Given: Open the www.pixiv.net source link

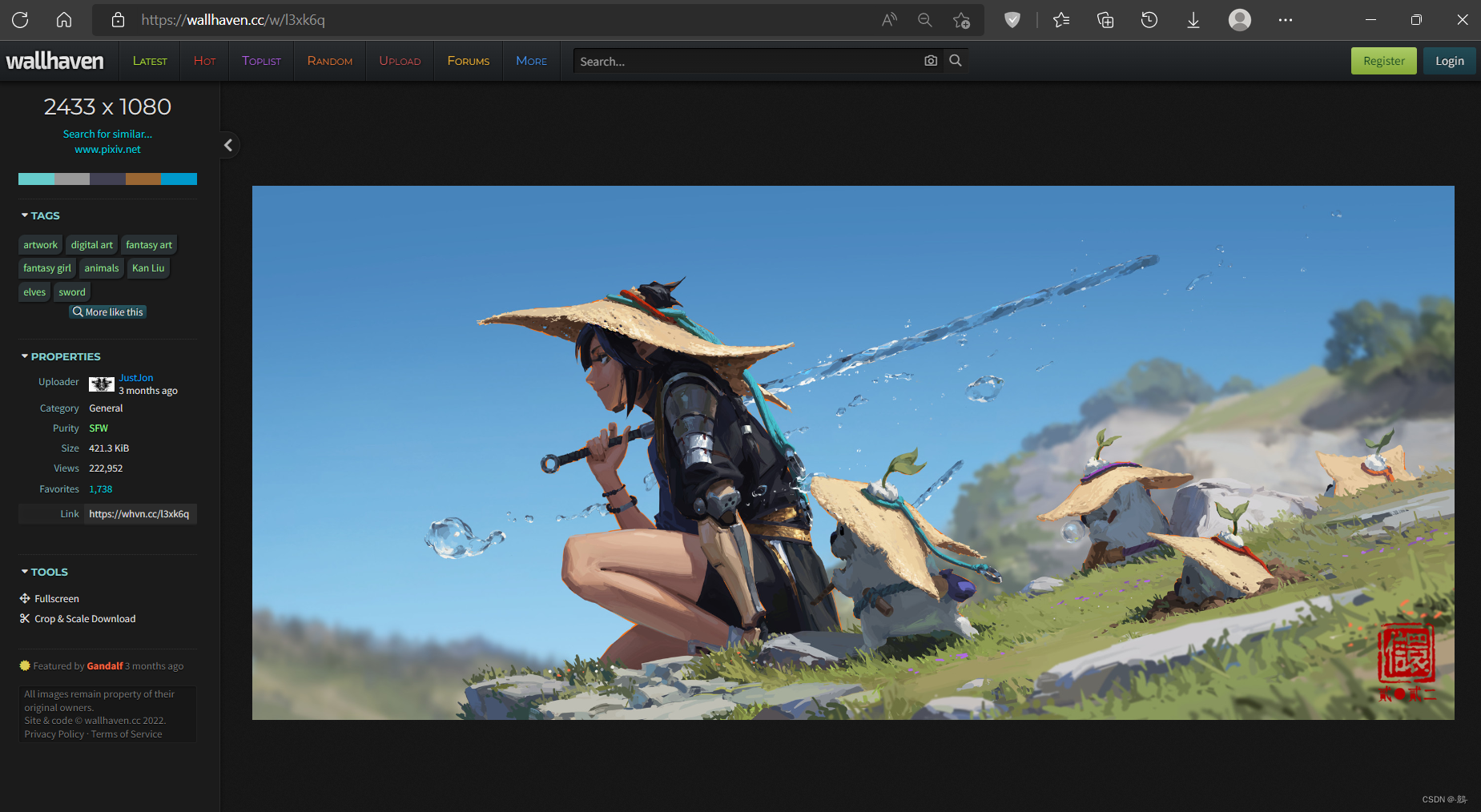Looking at the screenshot, I should 107,149.
